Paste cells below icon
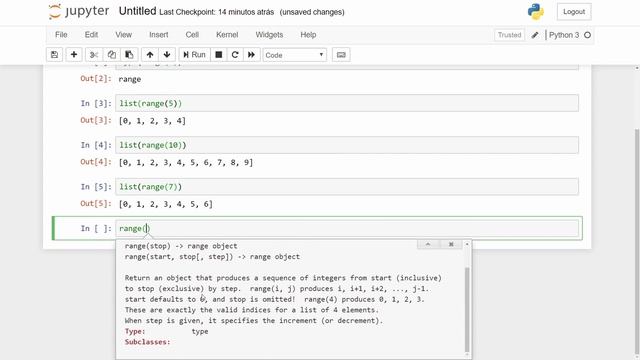Viewport: 640px width, 360px height. [x=129, y=55]
